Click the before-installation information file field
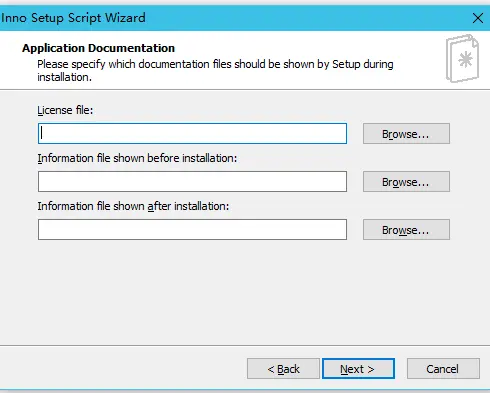 pos(192,182)
